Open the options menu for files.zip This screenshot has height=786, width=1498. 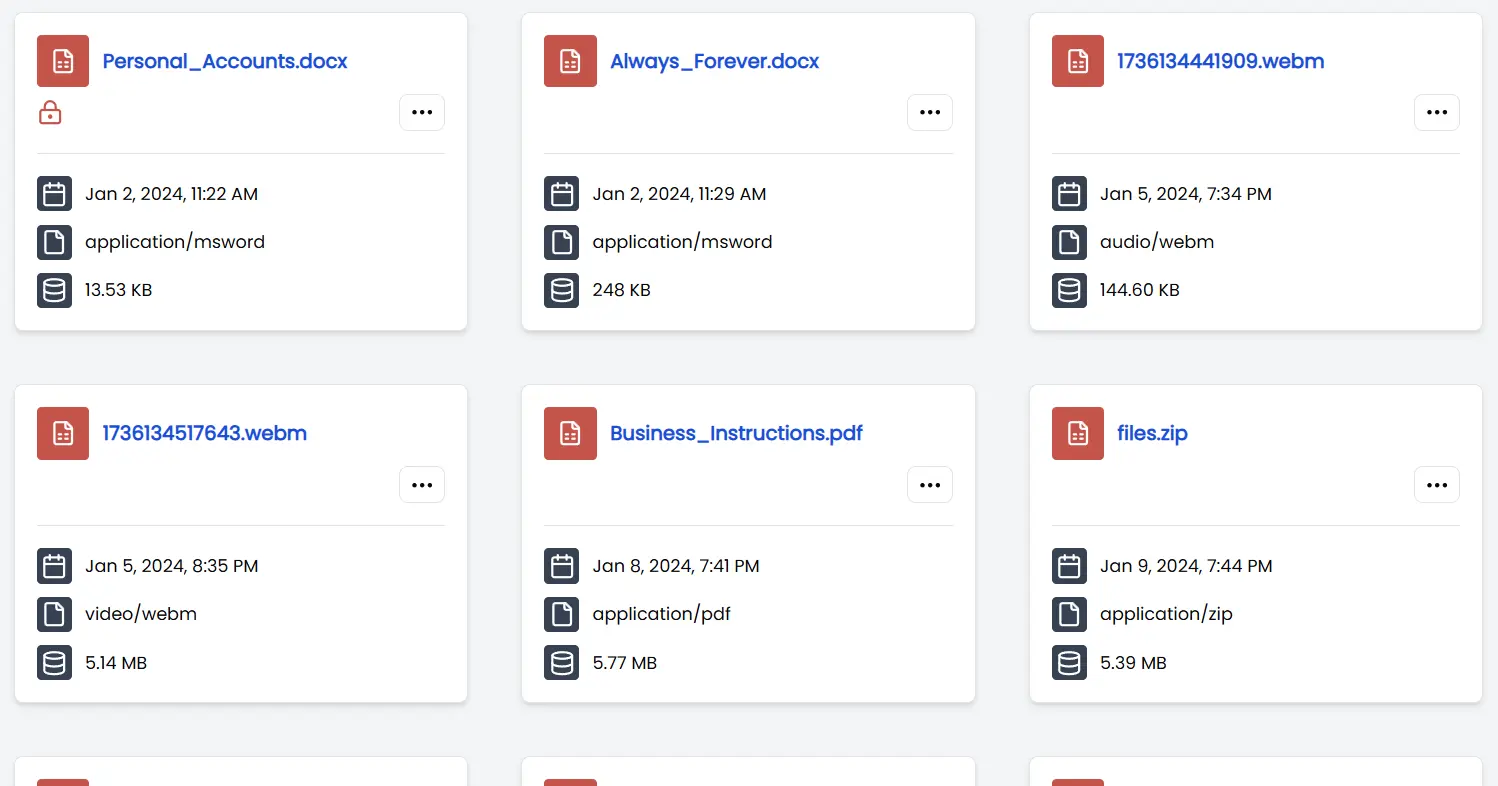1437,484
